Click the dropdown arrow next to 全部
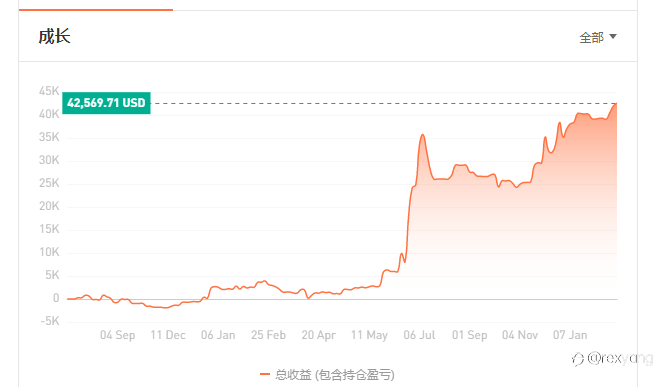Viewport: 661px width, 387px height. coord(613,37)
